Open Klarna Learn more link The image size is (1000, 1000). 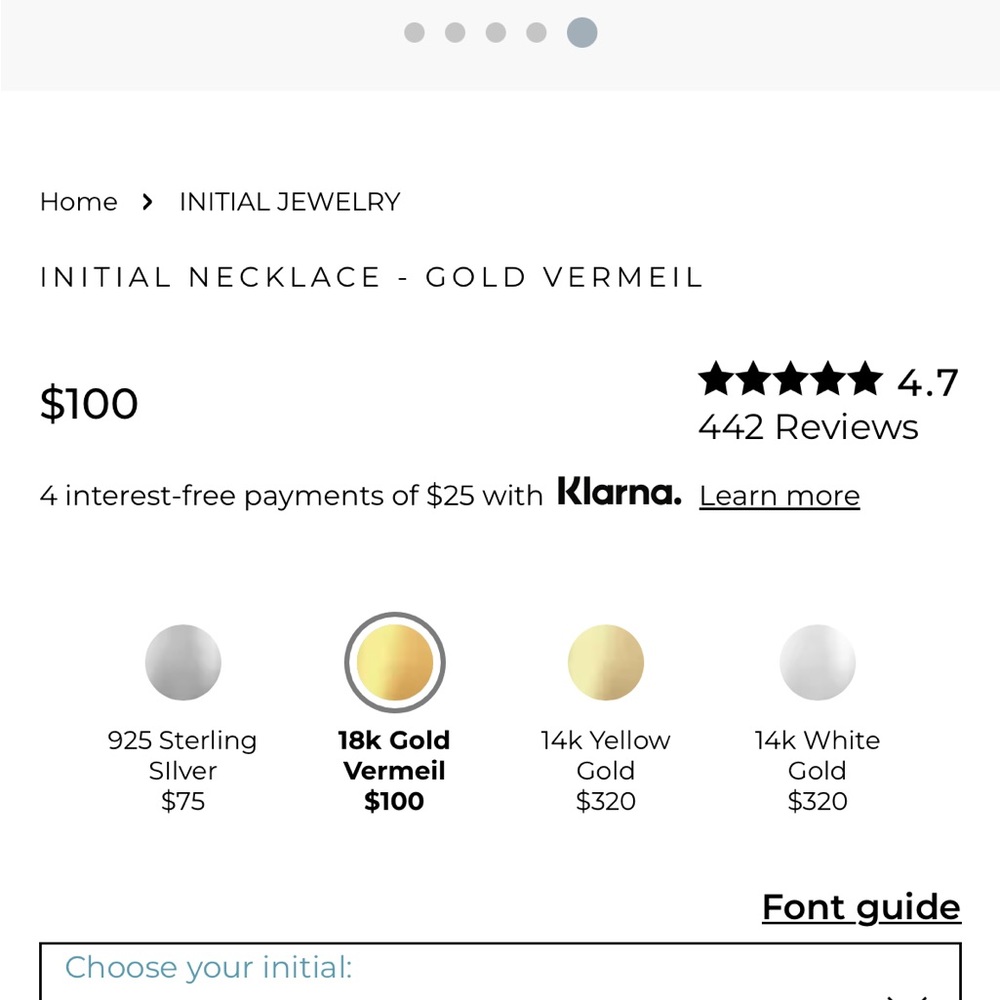tap(779, 496)
